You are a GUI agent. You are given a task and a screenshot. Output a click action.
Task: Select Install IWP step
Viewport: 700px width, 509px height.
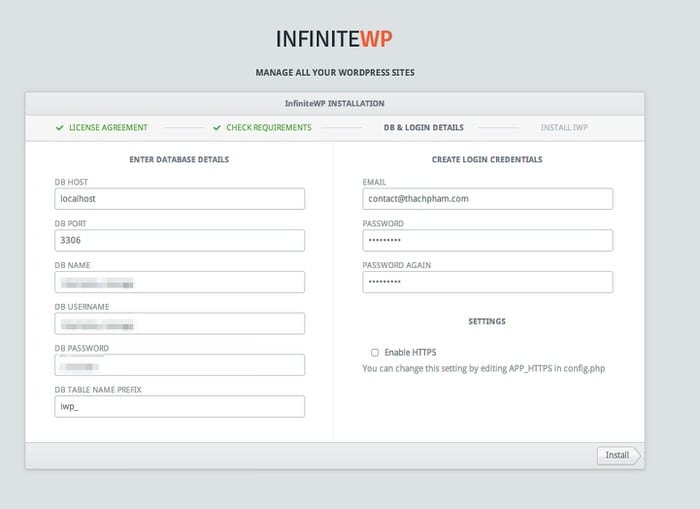[564, 128]
